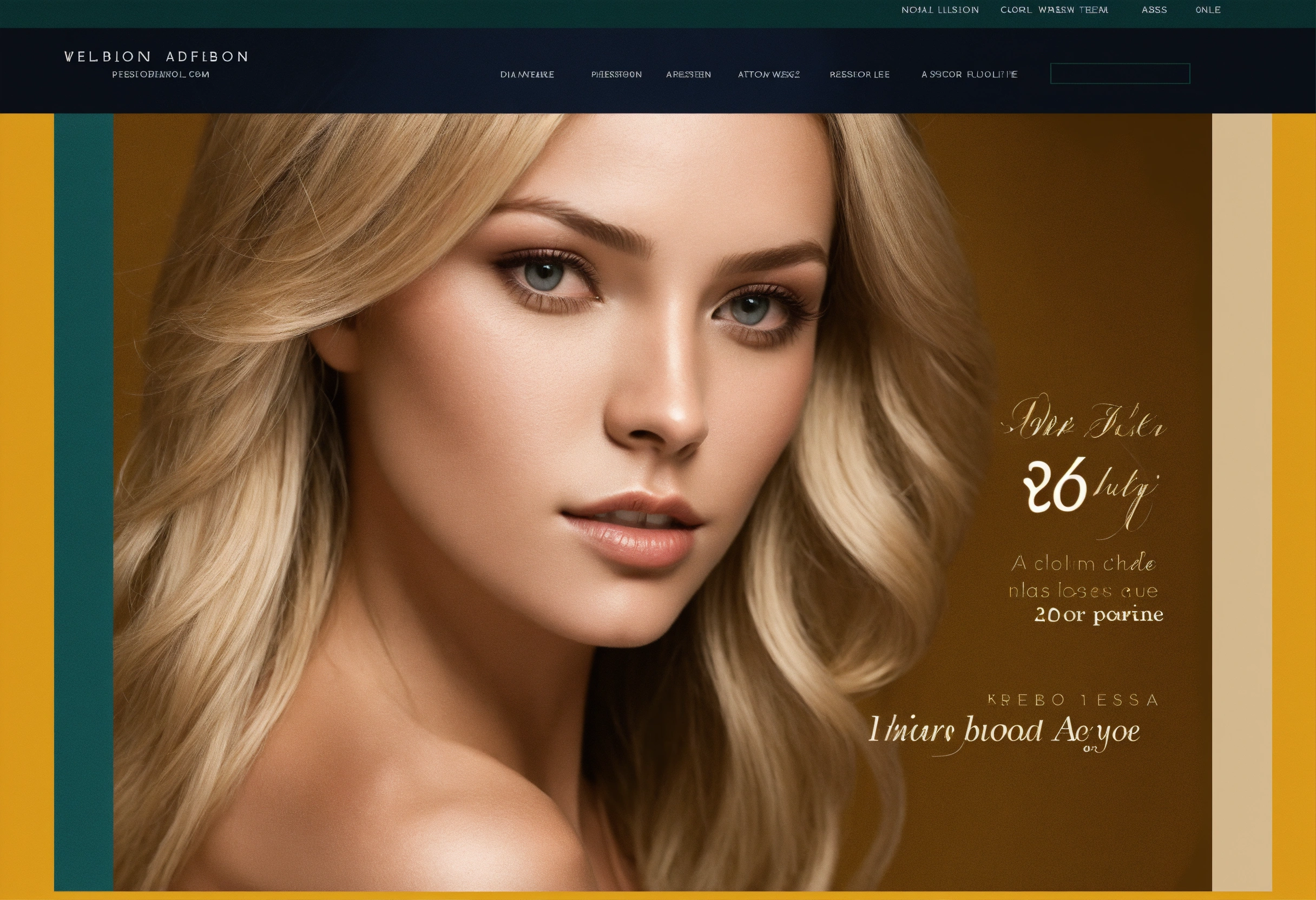Click the 'KREBO IESSA' heading
The image size is (1316, 900).
pos(1073,700)
